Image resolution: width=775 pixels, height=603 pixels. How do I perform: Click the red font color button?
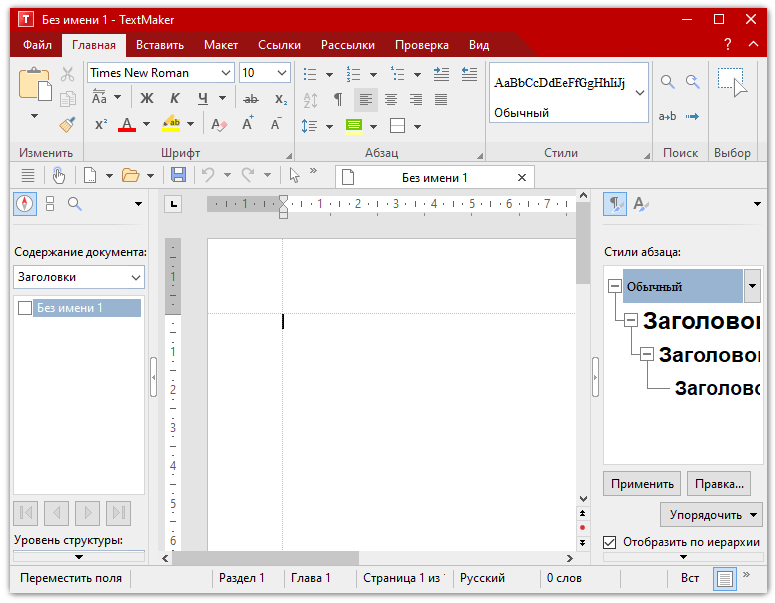pos(127,125)
